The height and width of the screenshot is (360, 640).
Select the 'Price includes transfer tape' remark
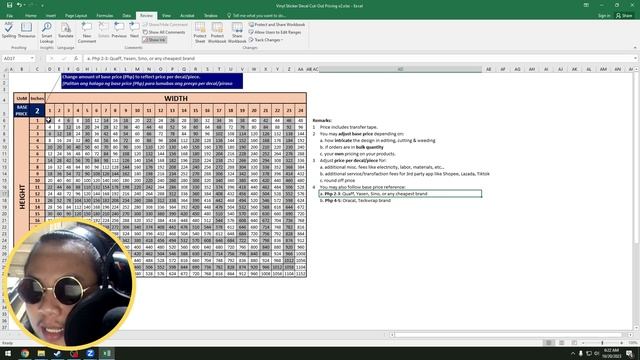coord(349,127)
